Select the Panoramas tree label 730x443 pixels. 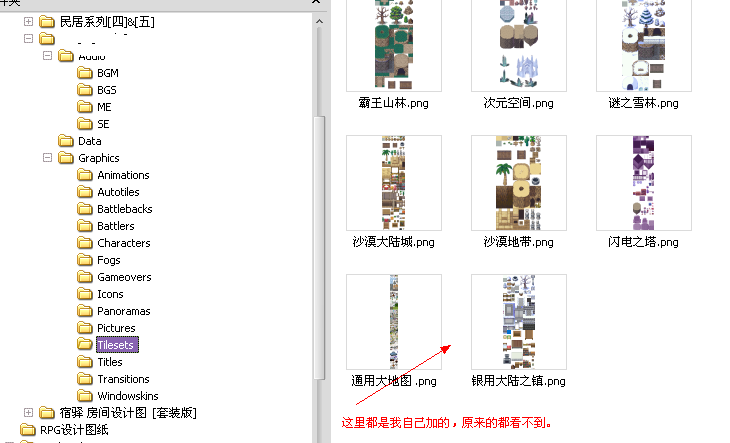(x=124, y=311)
